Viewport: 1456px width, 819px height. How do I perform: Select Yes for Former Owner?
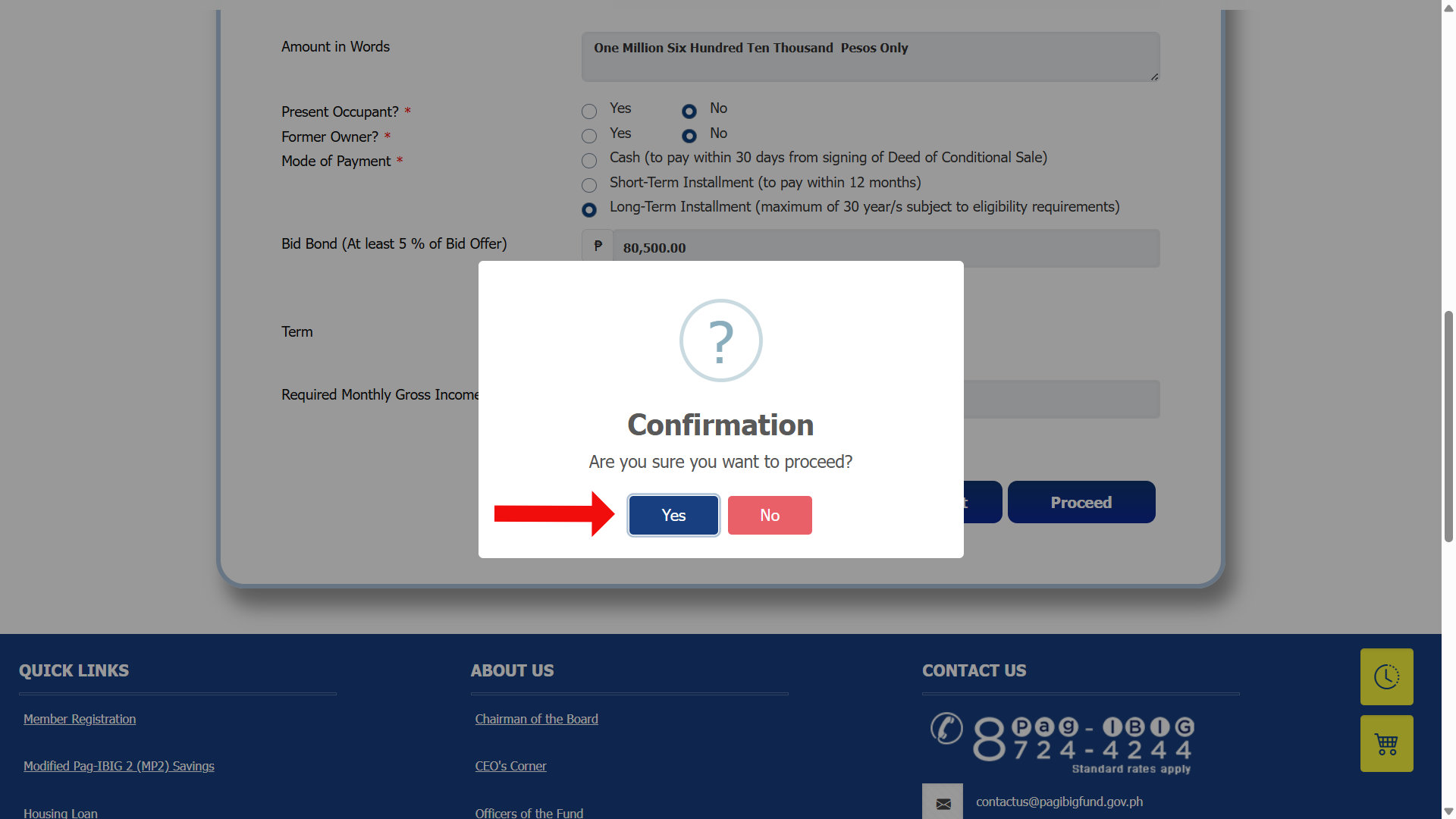(589, 136)
